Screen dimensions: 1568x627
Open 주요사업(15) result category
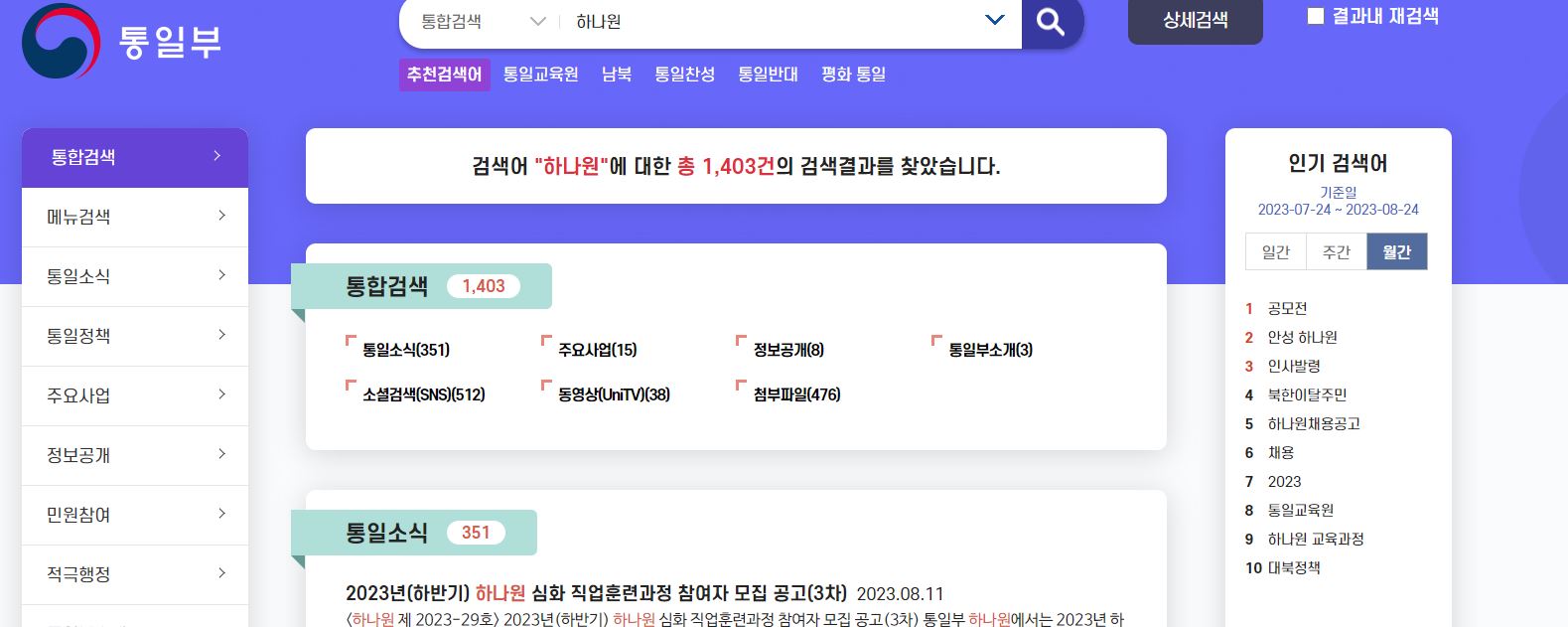598,350
